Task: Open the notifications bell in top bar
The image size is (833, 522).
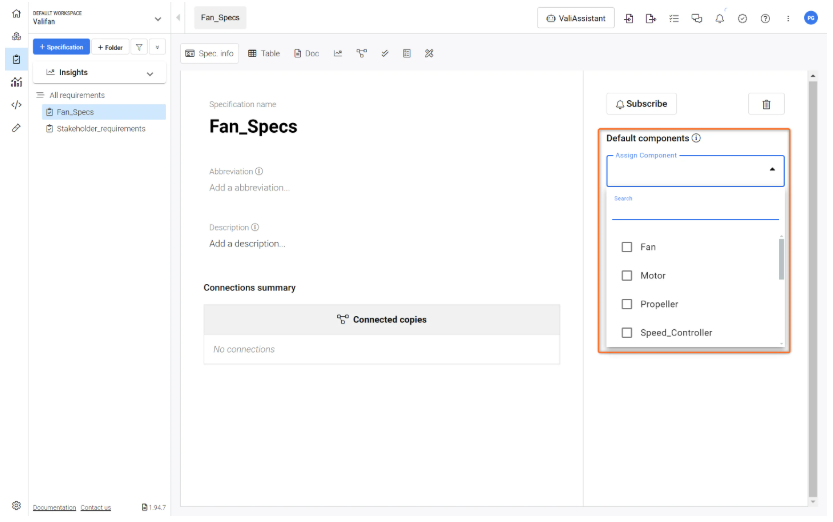Action: [x=719, y=18]
